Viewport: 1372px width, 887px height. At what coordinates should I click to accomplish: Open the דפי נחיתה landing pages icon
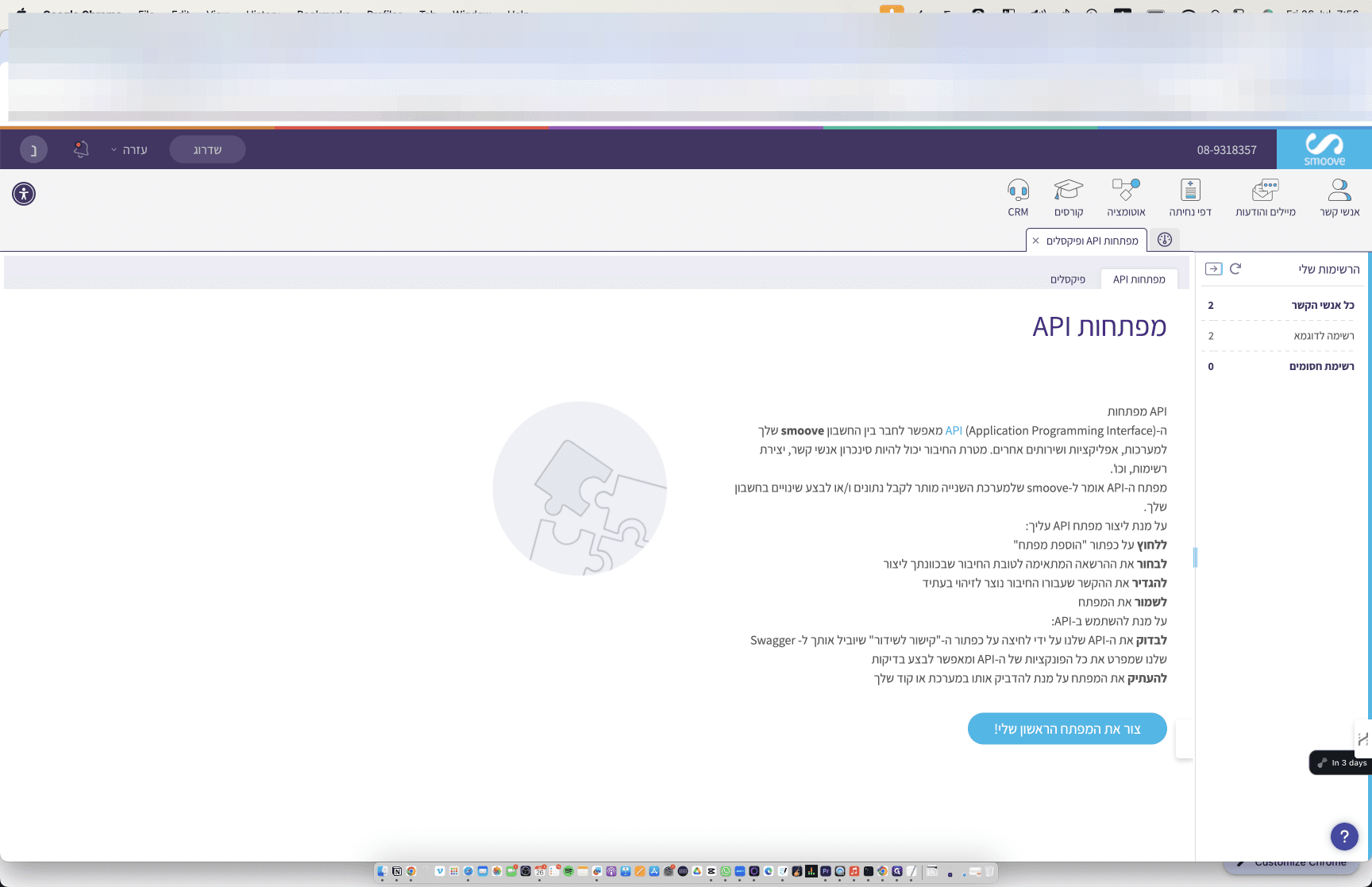(x=1190, y=197)
